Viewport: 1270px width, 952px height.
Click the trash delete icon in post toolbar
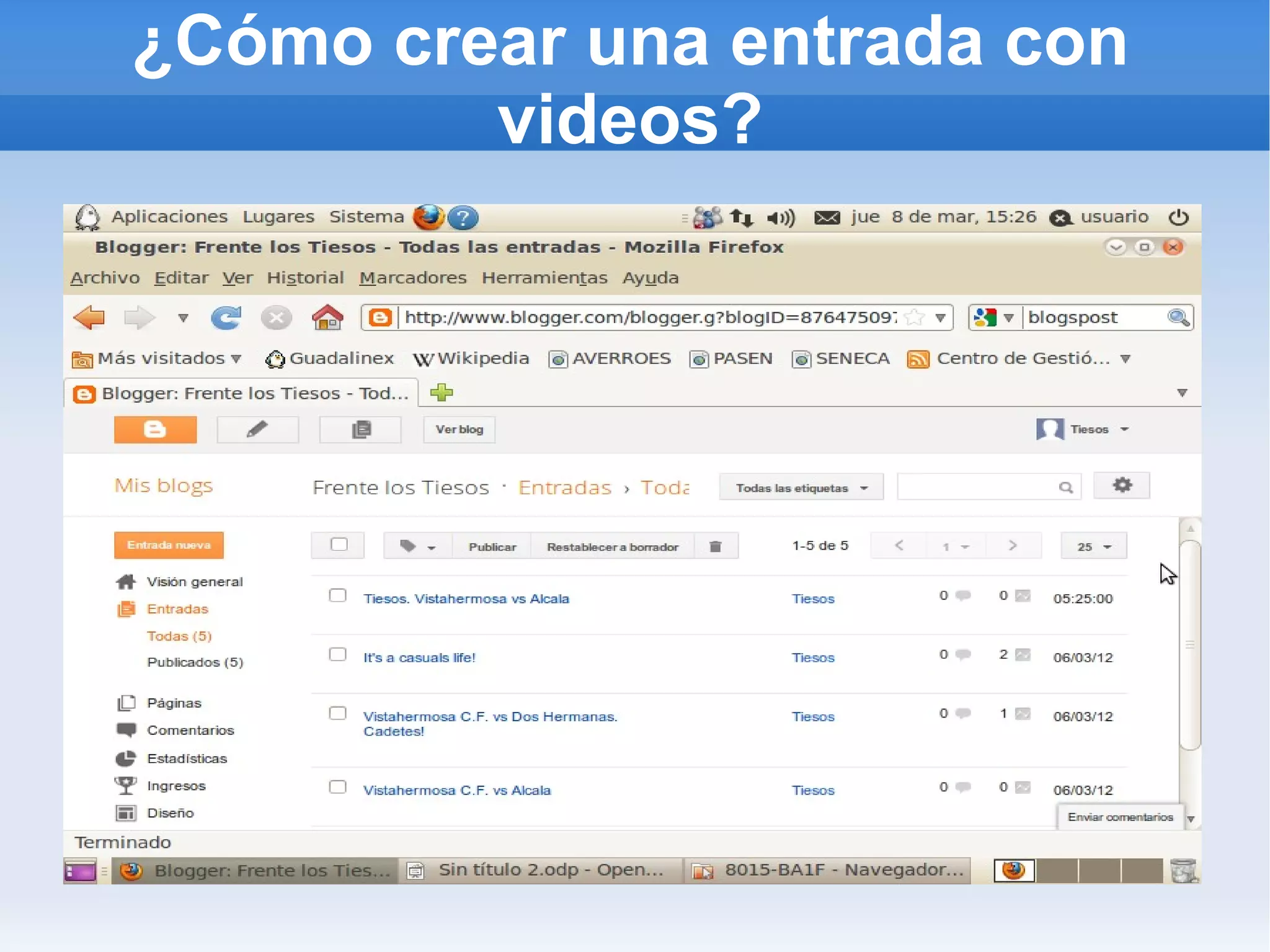tap(716, 546)
